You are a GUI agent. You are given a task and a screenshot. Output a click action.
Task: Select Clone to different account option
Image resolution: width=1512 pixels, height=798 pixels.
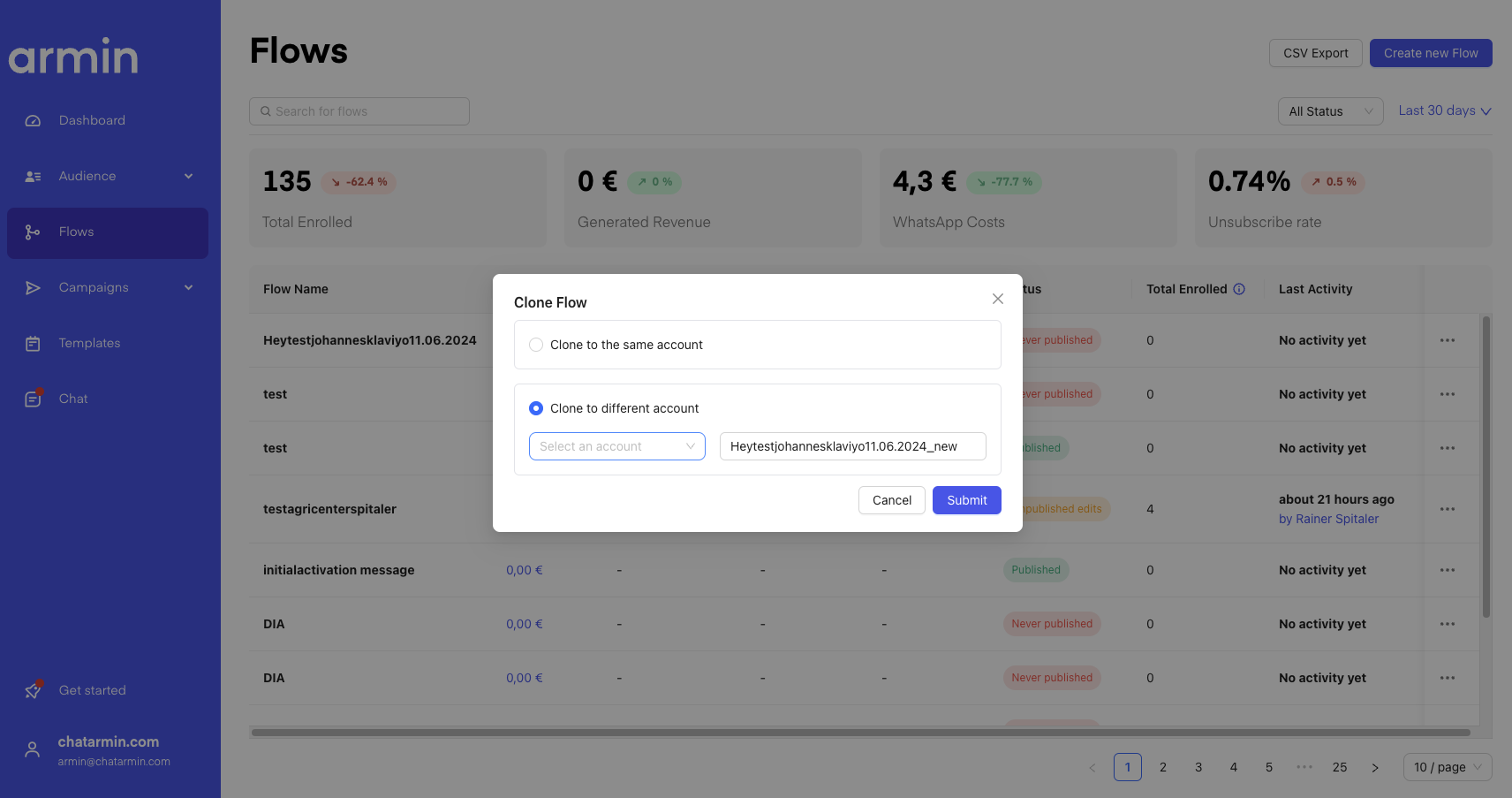pos(536,408)
